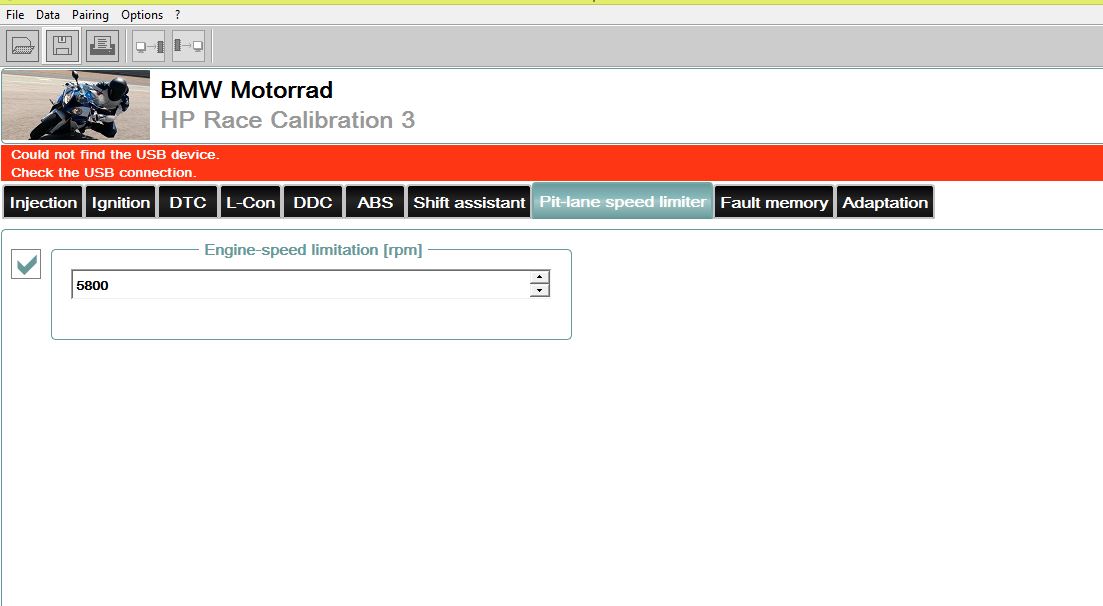Click the PC-to-control-unit transfer icon
The height and width of the screenshot is (606, 1103).
[149, 46]
